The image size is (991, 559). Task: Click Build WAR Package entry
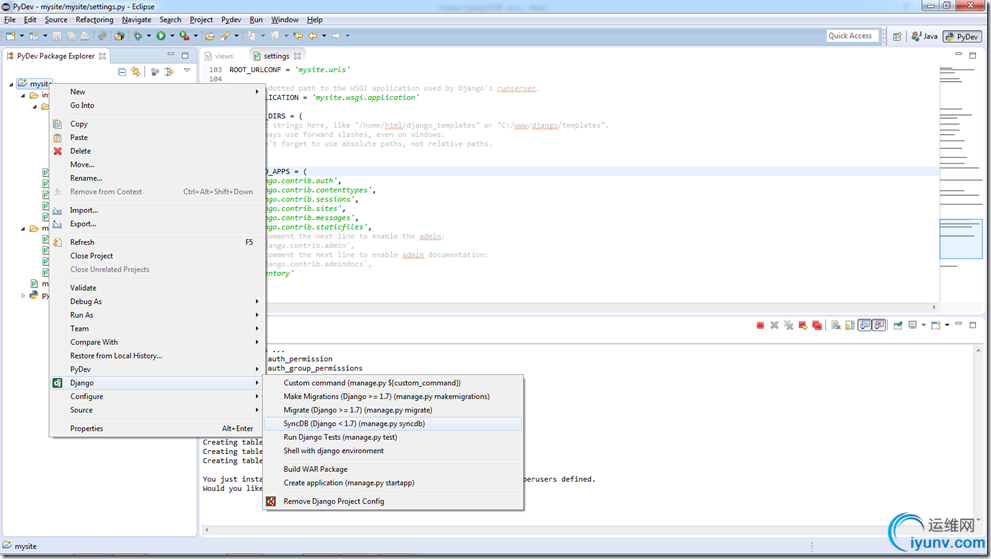392,469
